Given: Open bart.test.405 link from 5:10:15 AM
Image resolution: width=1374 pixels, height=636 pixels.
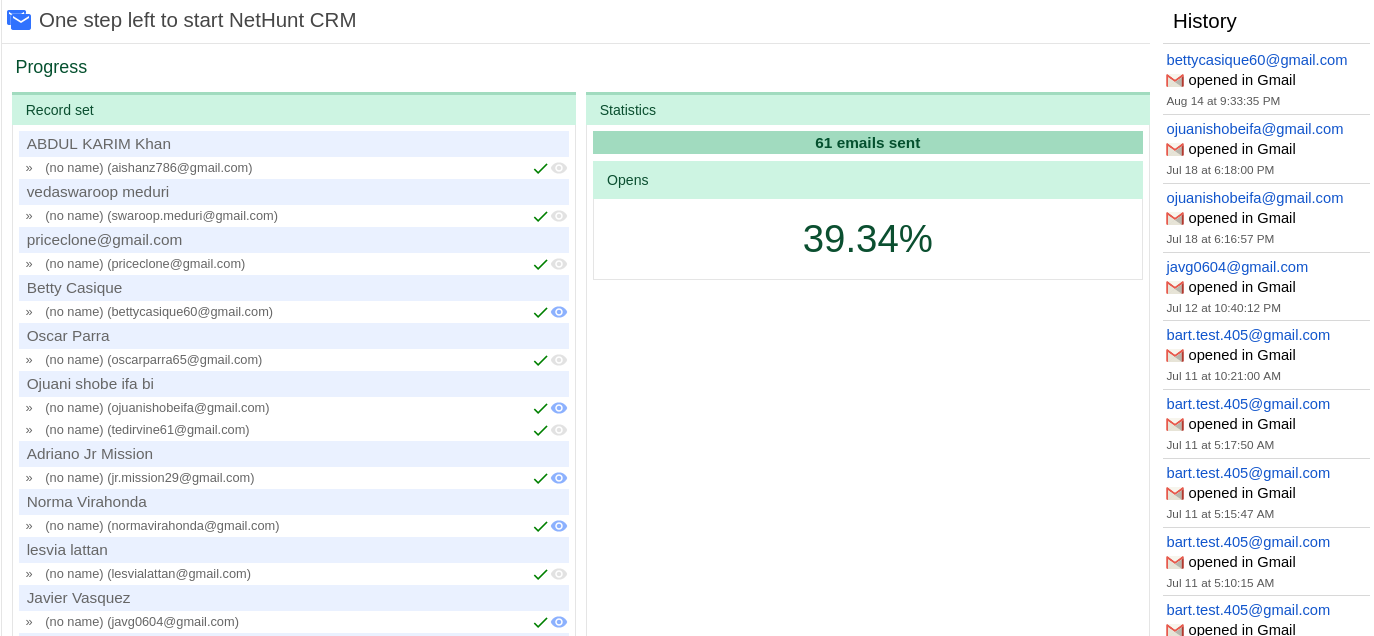Looking at the screenshot, I should [1248, 542].
